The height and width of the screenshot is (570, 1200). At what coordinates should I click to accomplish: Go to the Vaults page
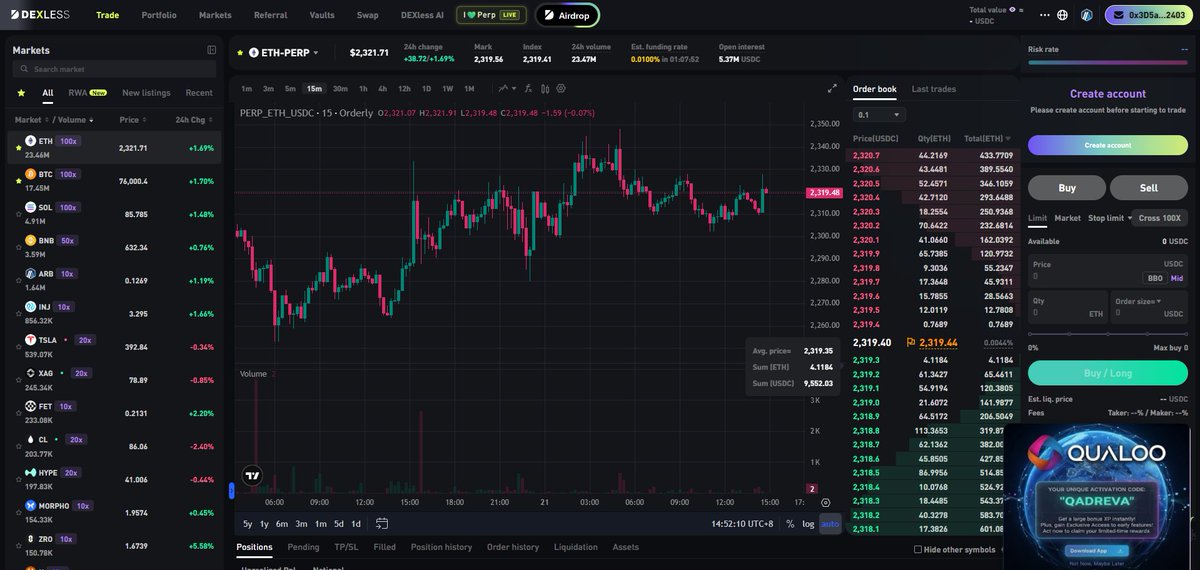pyautogui.click(x=322, y=15)
